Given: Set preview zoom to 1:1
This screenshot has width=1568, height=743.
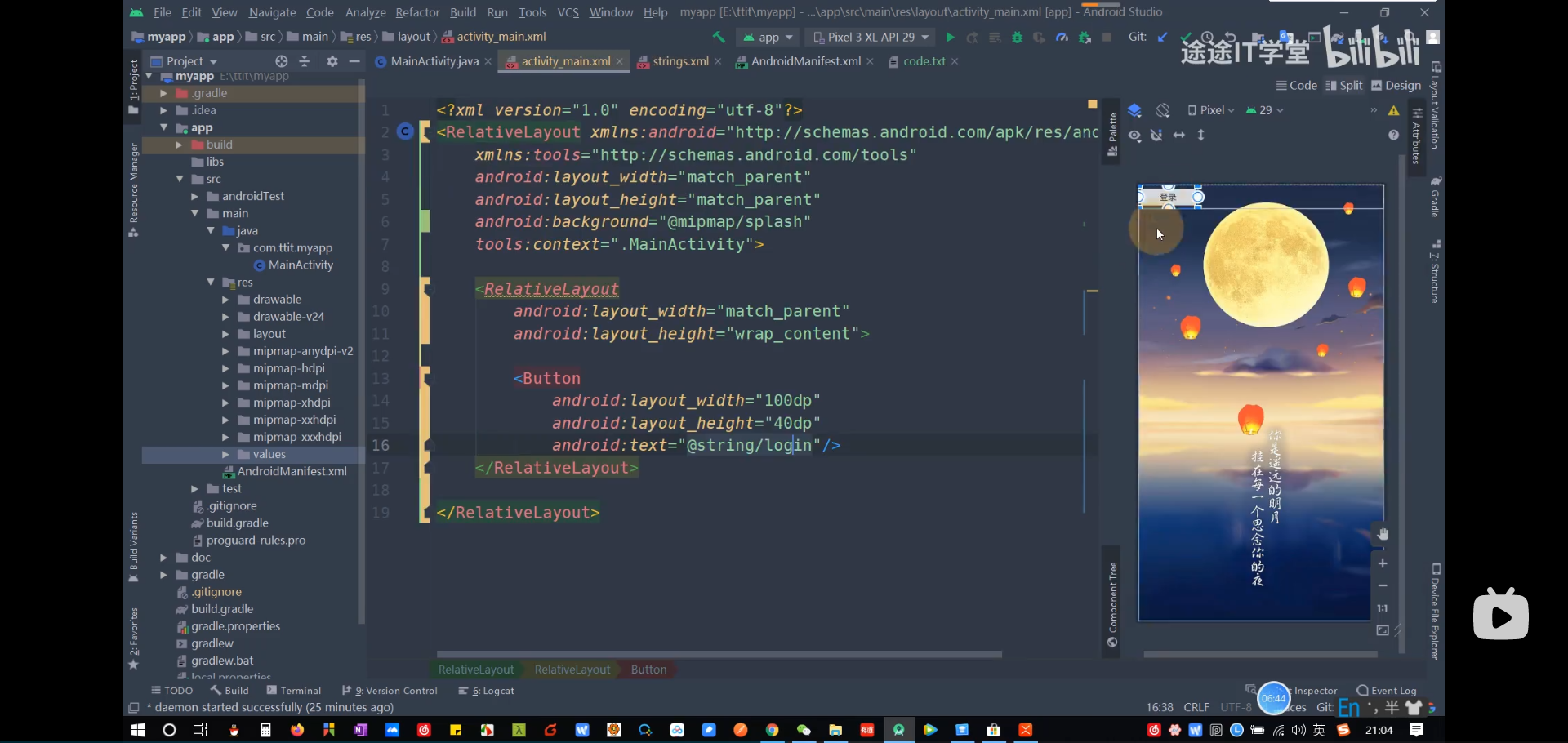Looking at the screenshot, I should point(1382,607).
